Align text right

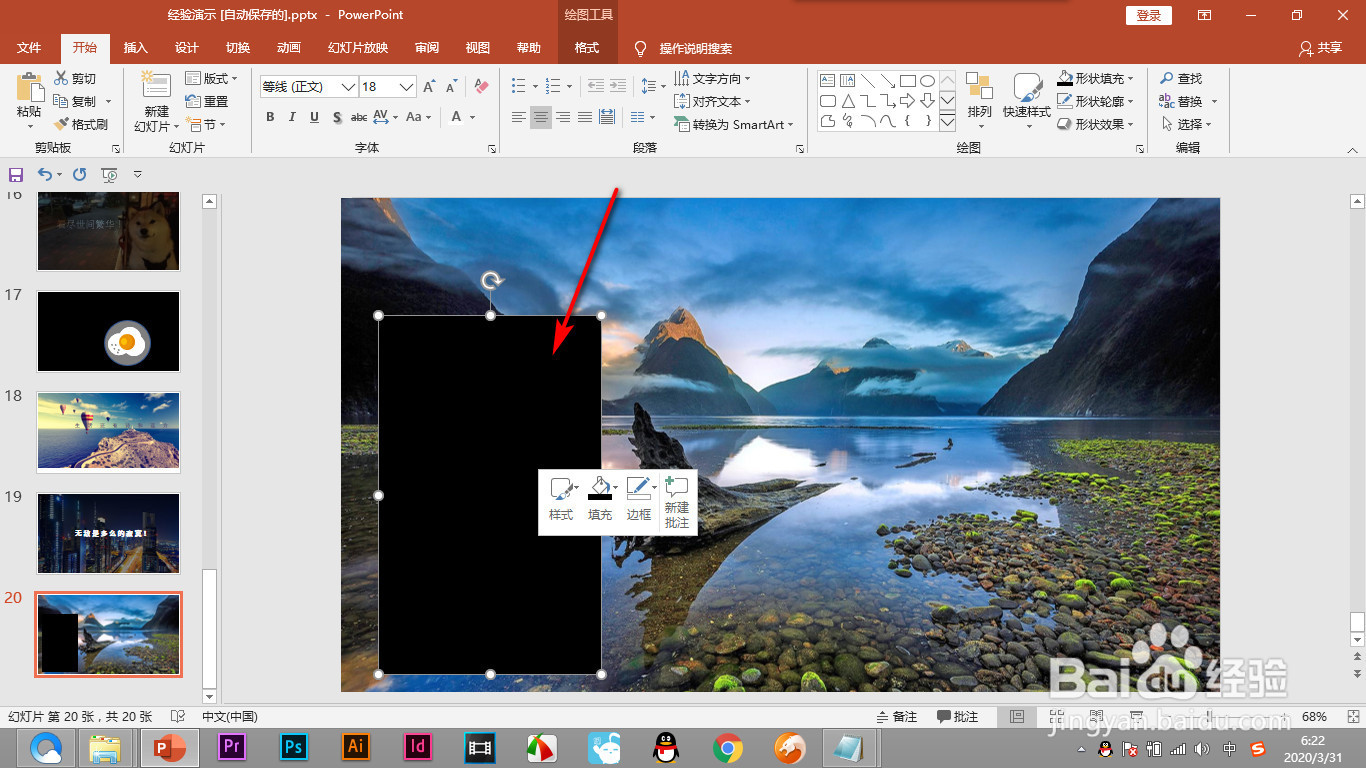tap(563, 117)
